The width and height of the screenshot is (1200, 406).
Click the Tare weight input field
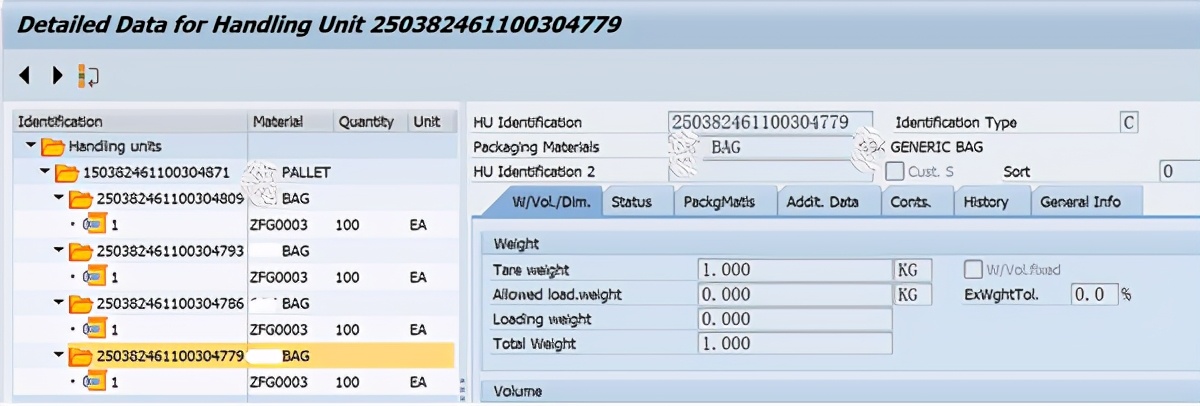(793, 270)
